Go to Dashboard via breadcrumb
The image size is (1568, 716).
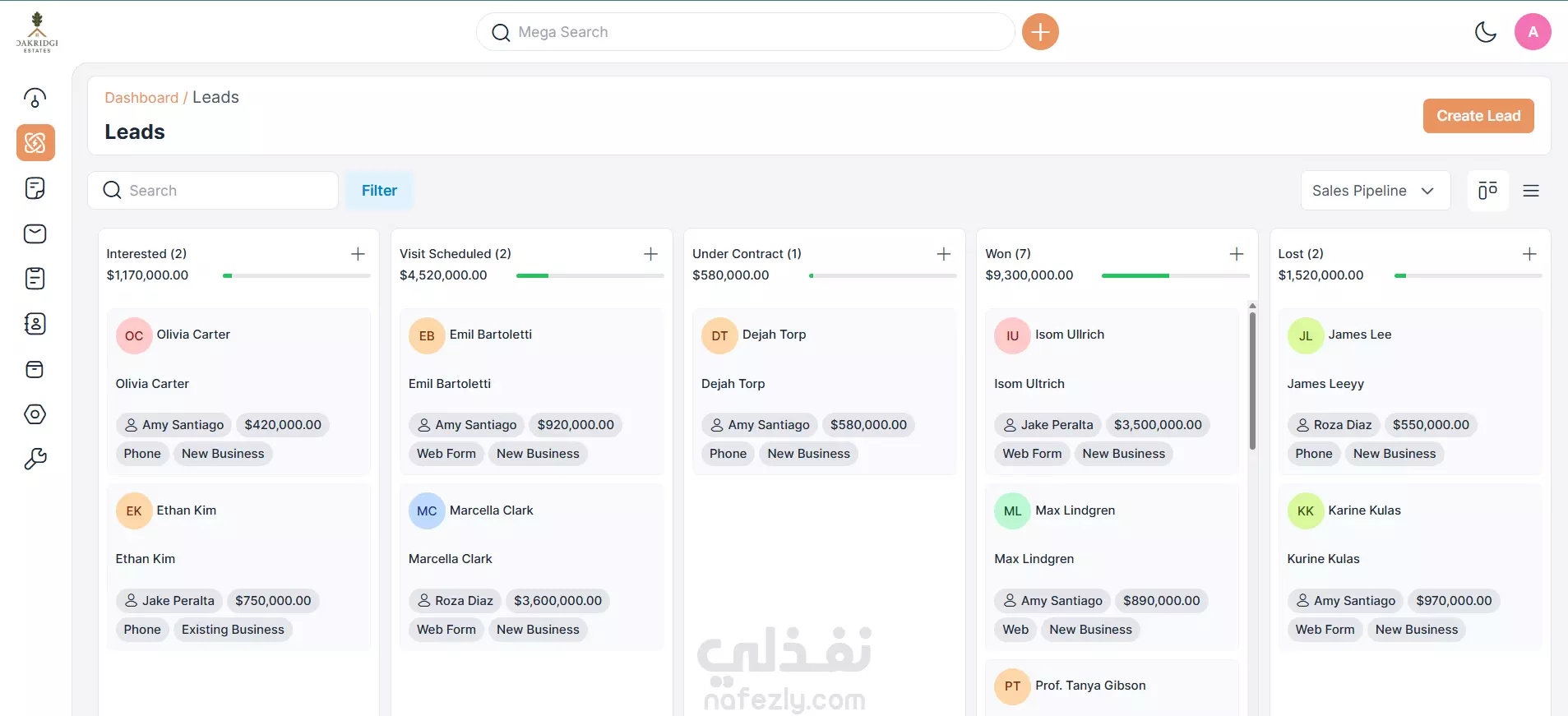pos(141,98)
